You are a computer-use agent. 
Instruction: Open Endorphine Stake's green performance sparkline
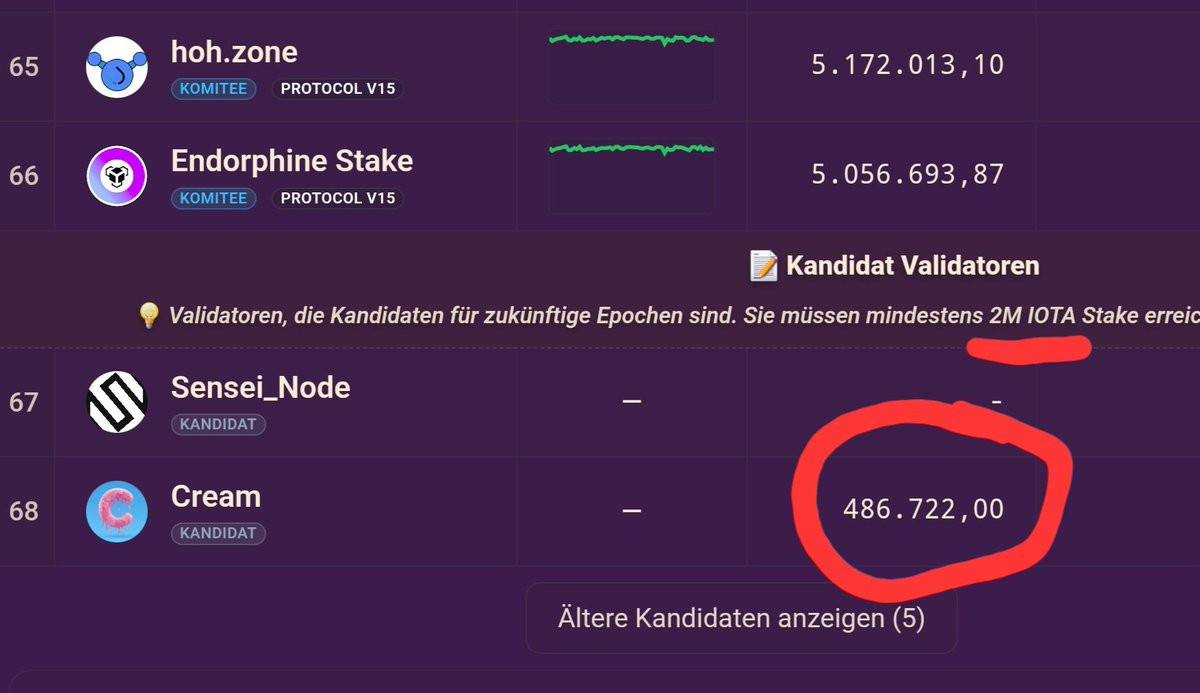631,176
